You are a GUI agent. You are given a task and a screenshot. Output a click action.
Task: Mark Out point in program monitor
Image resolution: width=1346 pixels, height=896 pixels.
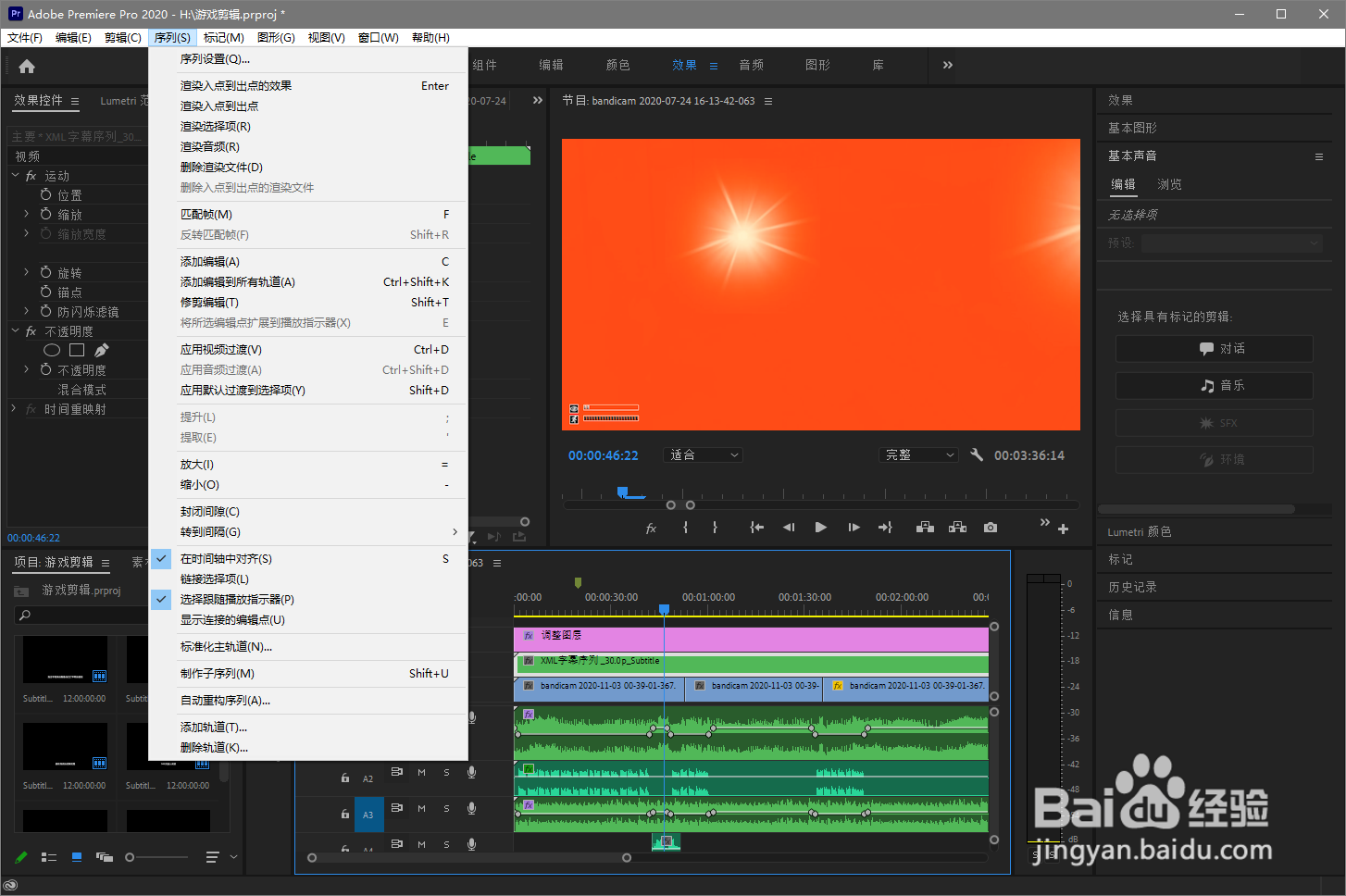(x=715, y=528)
